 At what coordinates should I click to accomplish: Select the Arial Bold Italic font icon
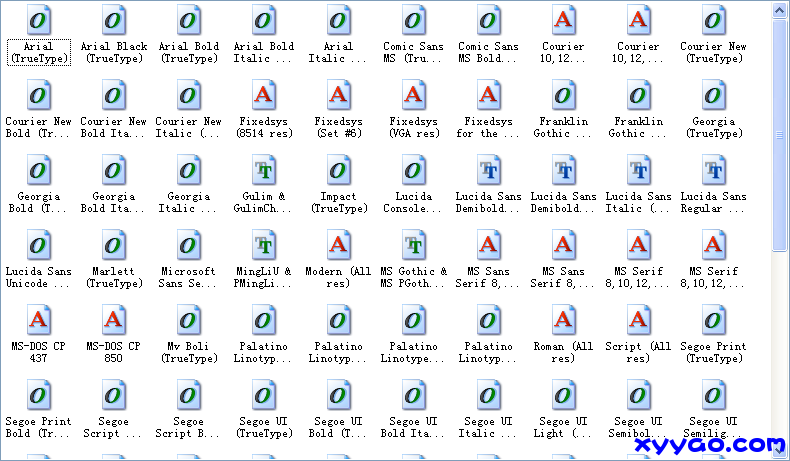click(x=264, y=20)
